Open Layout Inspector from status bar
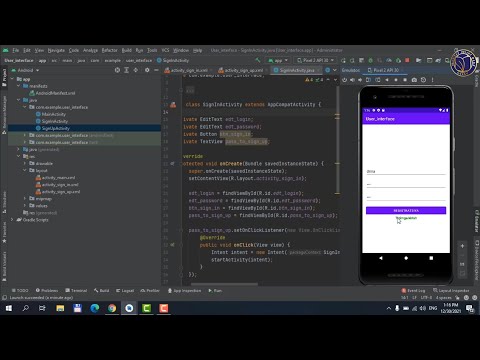 [x=451, y=291]
